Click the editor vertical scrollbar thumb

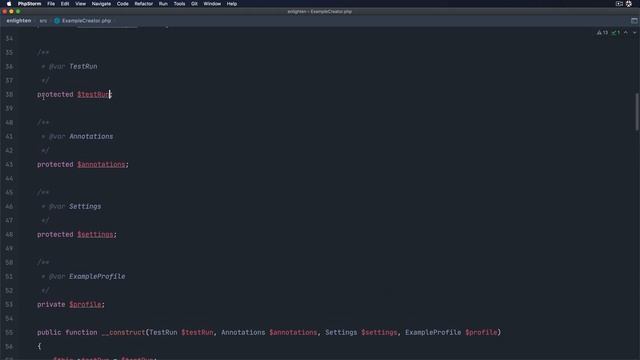[x=637, y=112]
